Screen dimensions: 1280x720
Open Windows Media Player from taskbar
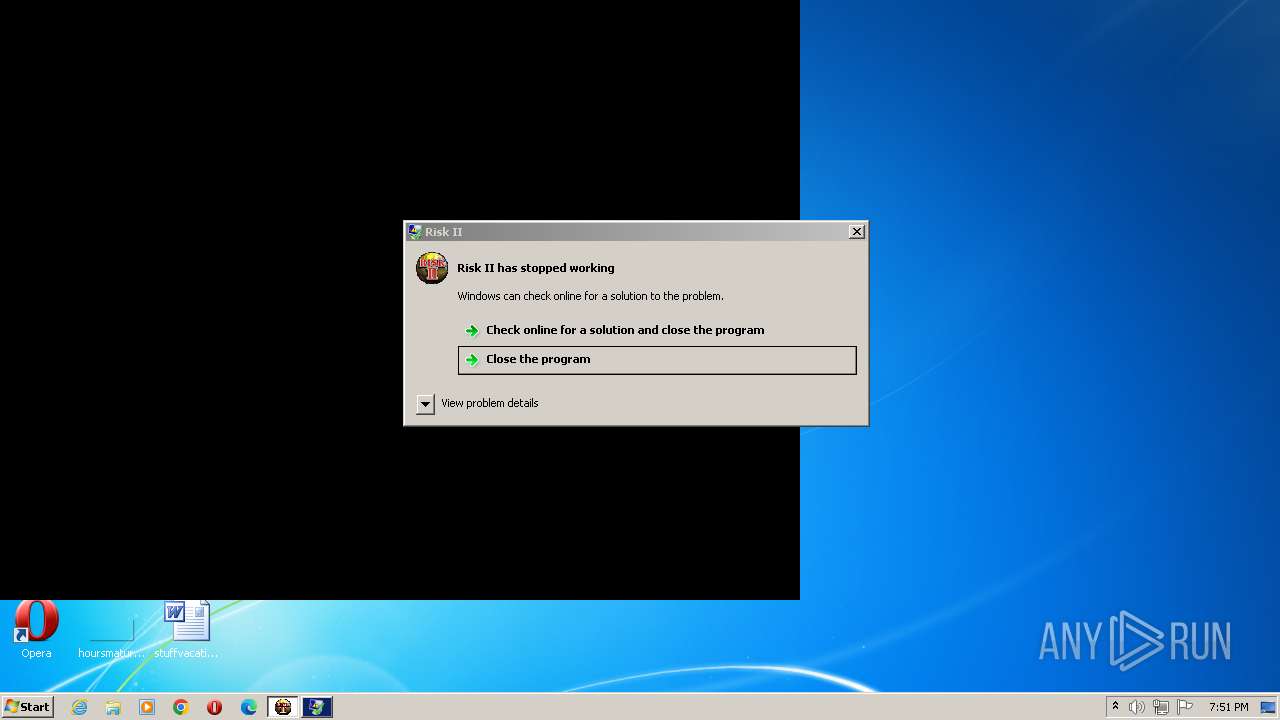coord(147,707)
